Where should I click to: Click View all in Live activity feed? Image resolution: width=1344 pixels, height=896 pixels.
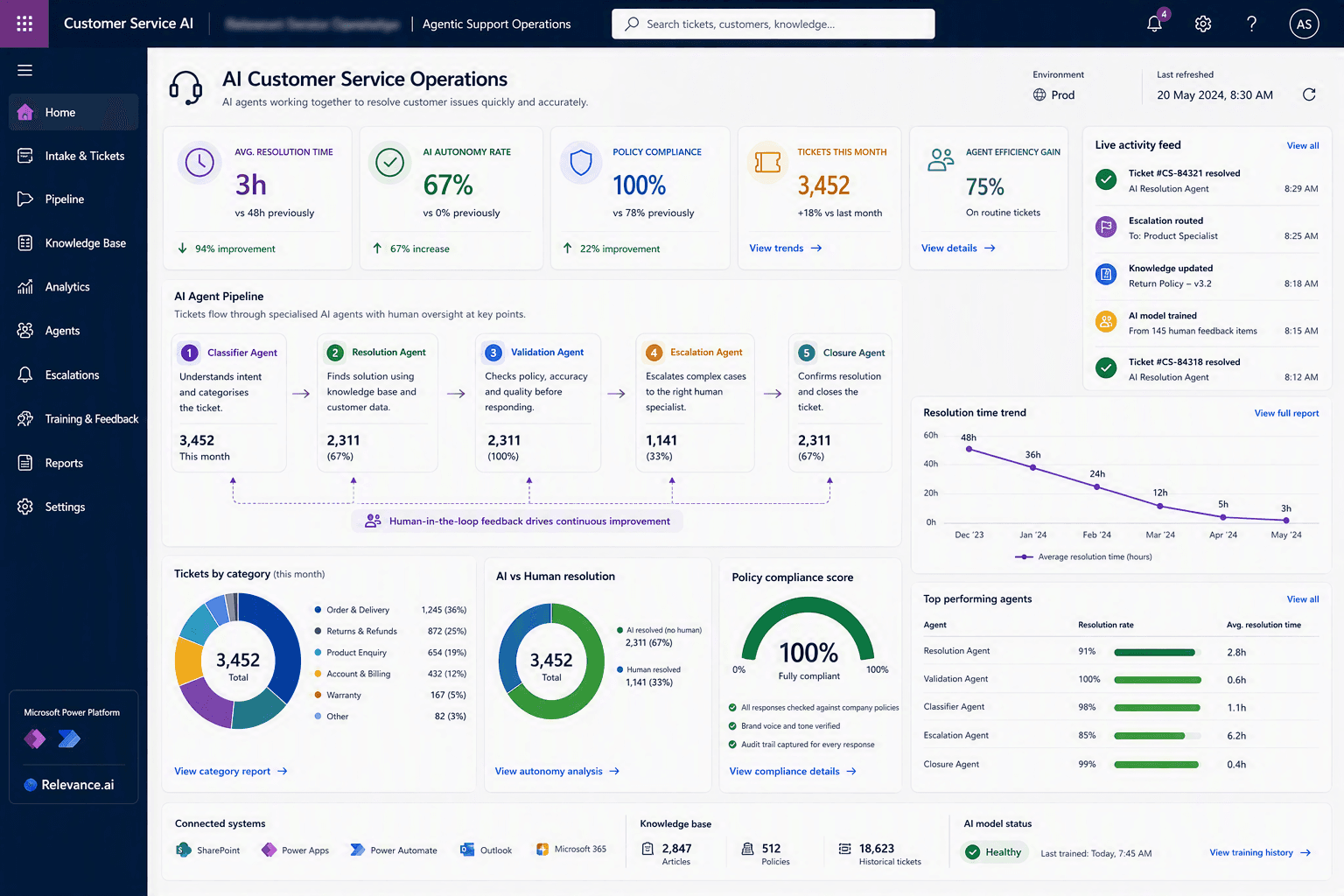point(1303,145)
